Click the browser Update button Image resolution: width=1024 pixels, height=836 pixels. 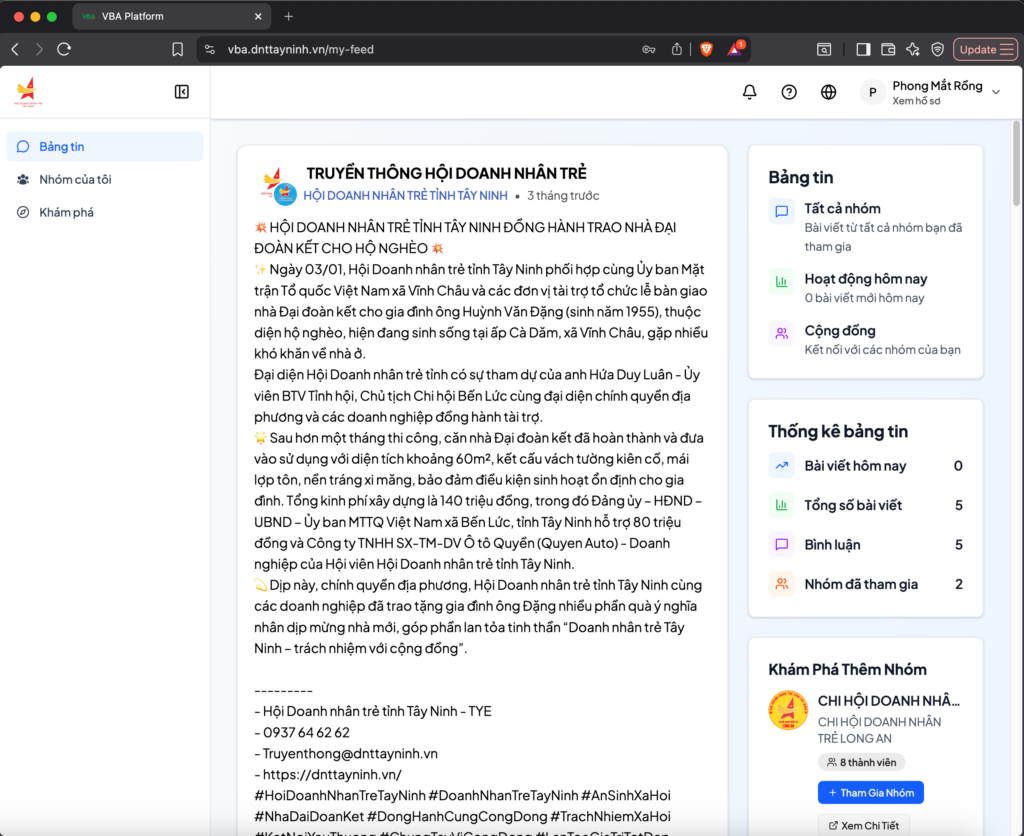[x=985, y=49]
